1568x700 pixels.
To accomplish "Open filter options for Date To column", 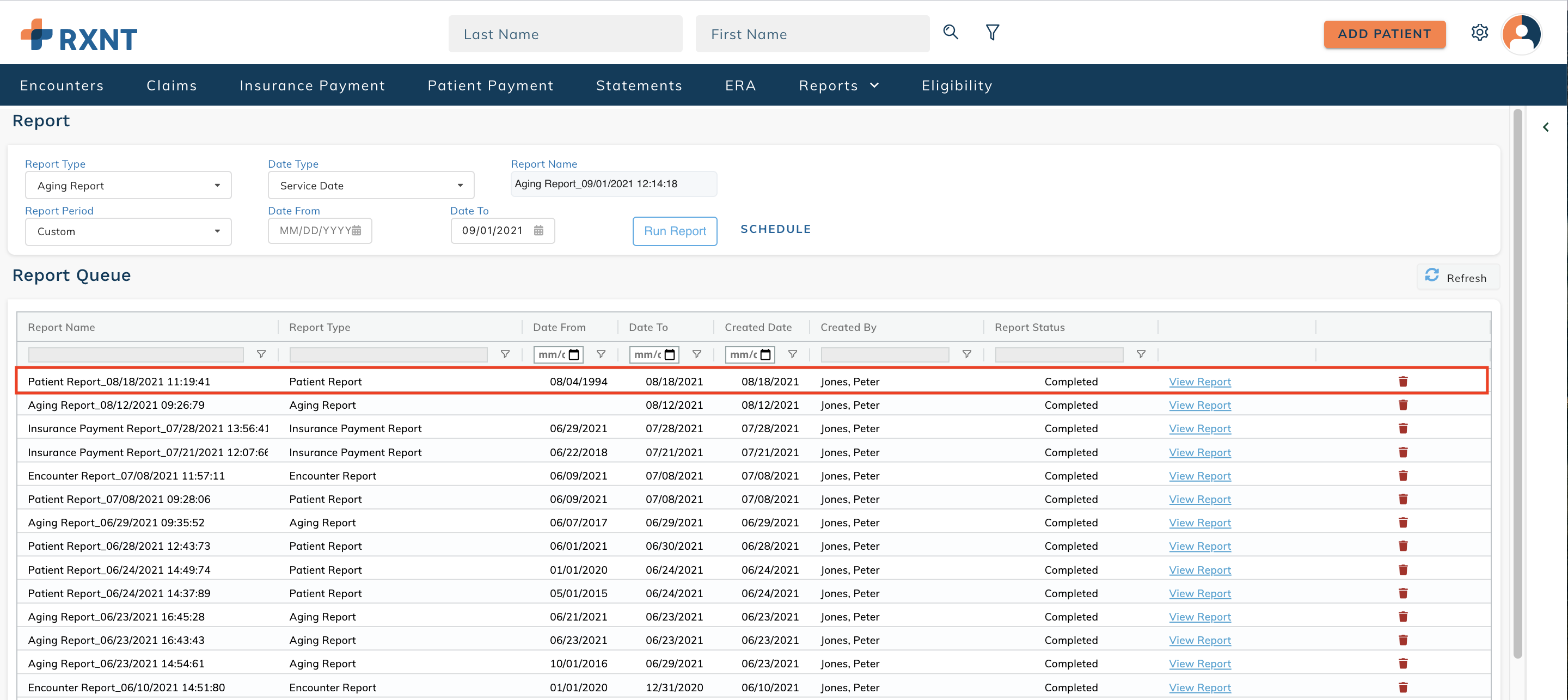I will pos(697,354).
